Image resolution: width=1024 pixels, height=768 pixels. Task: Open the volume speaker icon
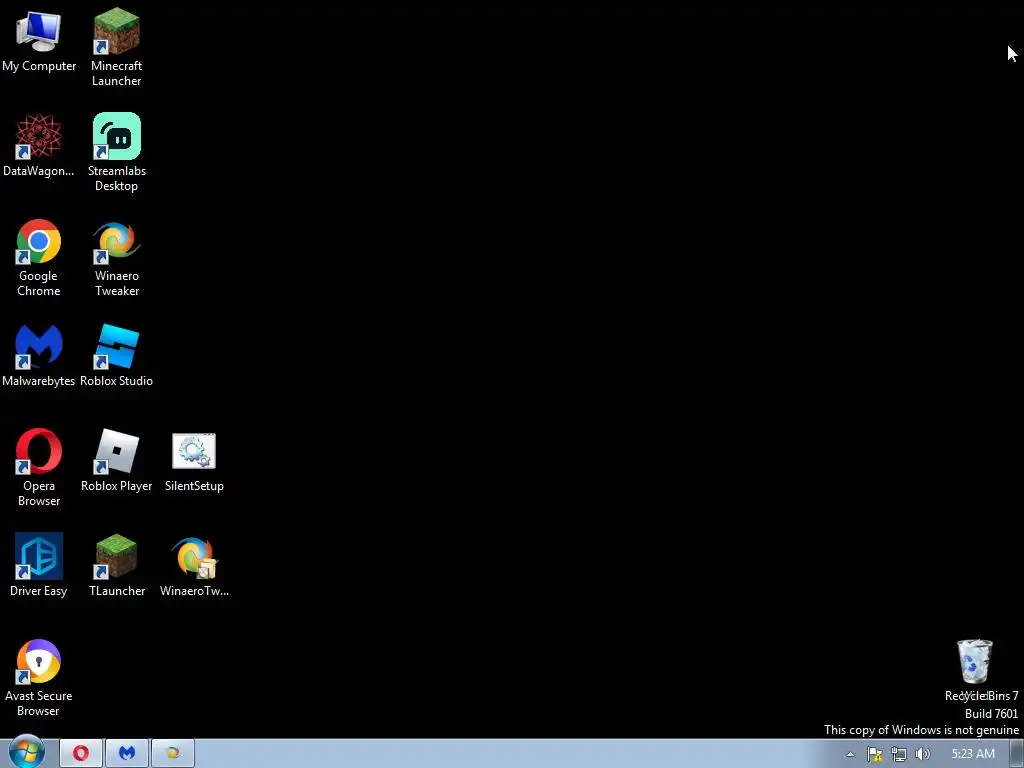922,754
